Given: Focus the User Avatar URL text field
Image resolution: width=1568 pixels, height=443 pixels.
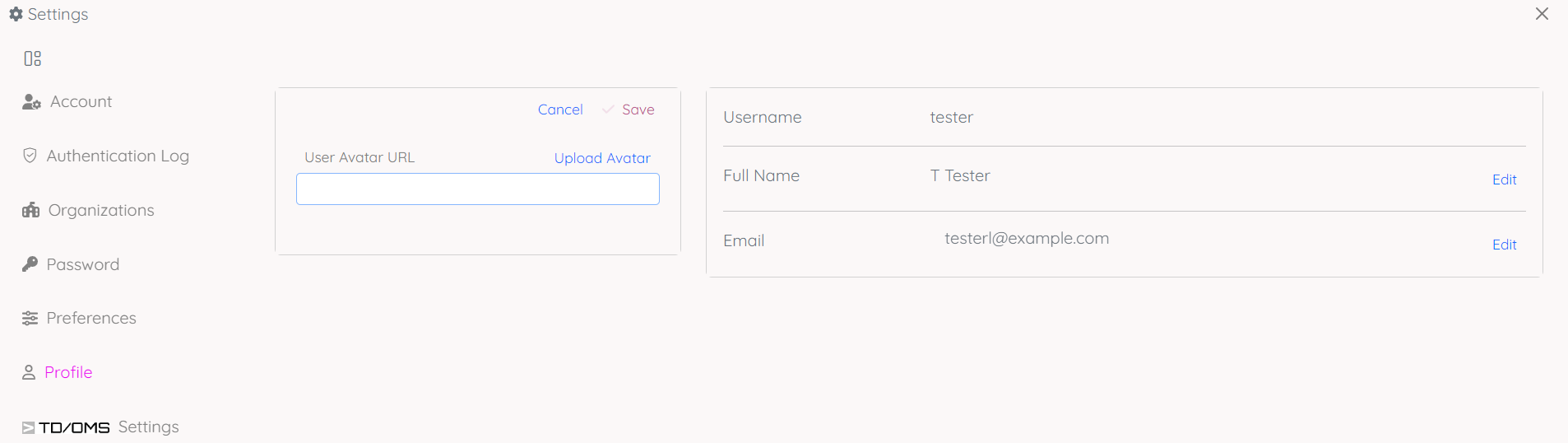Looking at the screenshot, I should click(477, 189).
